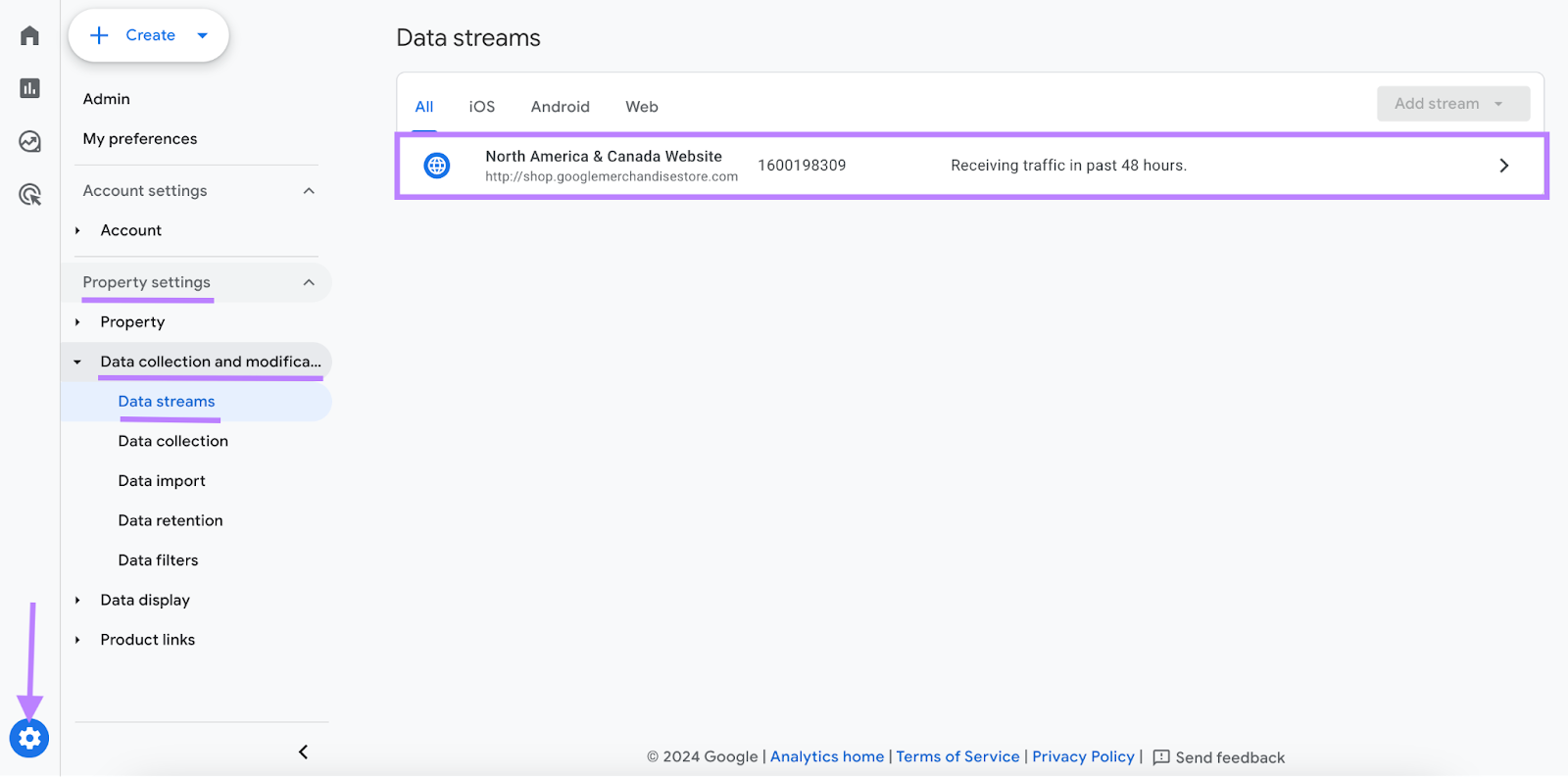This screenshot has width=1568, height=777.
Task: Open the Explore icon in left rail
Action: pos(30,141)
